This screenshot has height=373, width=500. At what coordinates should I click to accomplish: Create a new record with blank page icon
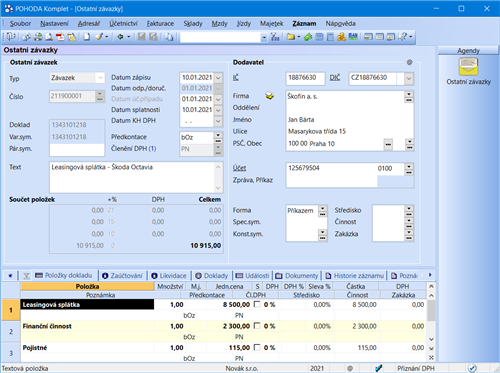[87, 37]
